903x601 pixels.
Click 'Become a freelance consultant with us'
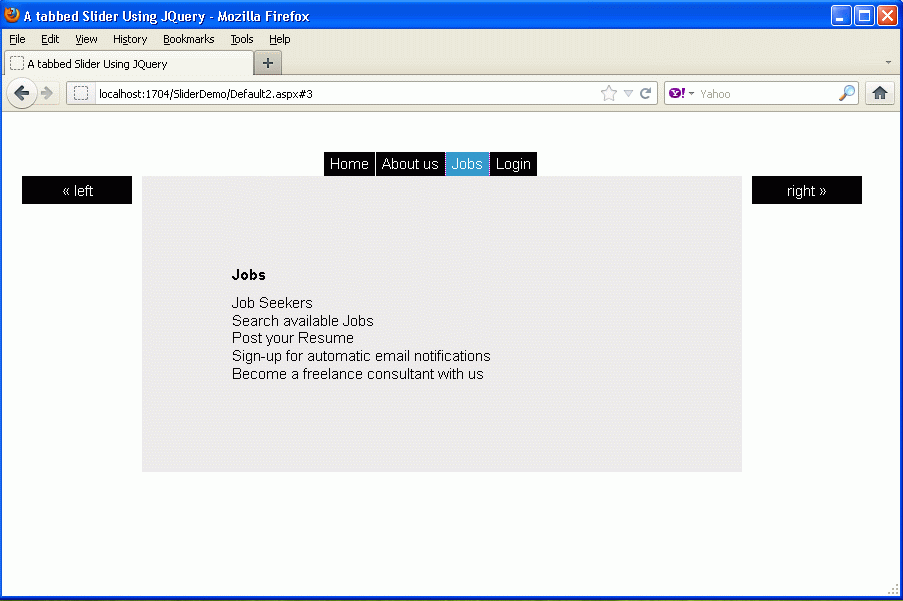tap(358, 374)
